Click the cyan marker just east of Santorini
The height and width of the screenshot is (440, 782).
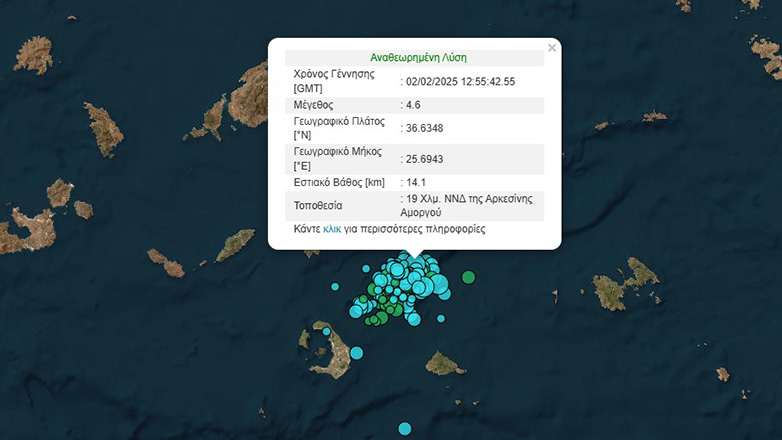pos(356,352)
